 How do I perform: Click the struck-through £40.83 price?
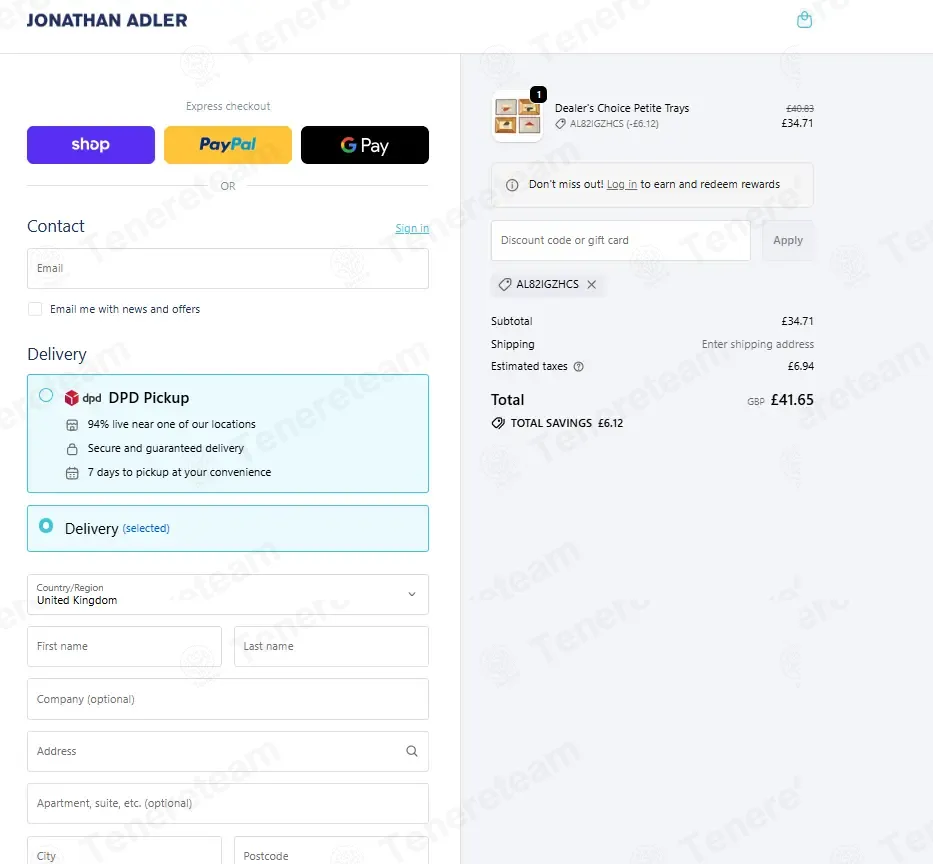[x=800, y=108]
